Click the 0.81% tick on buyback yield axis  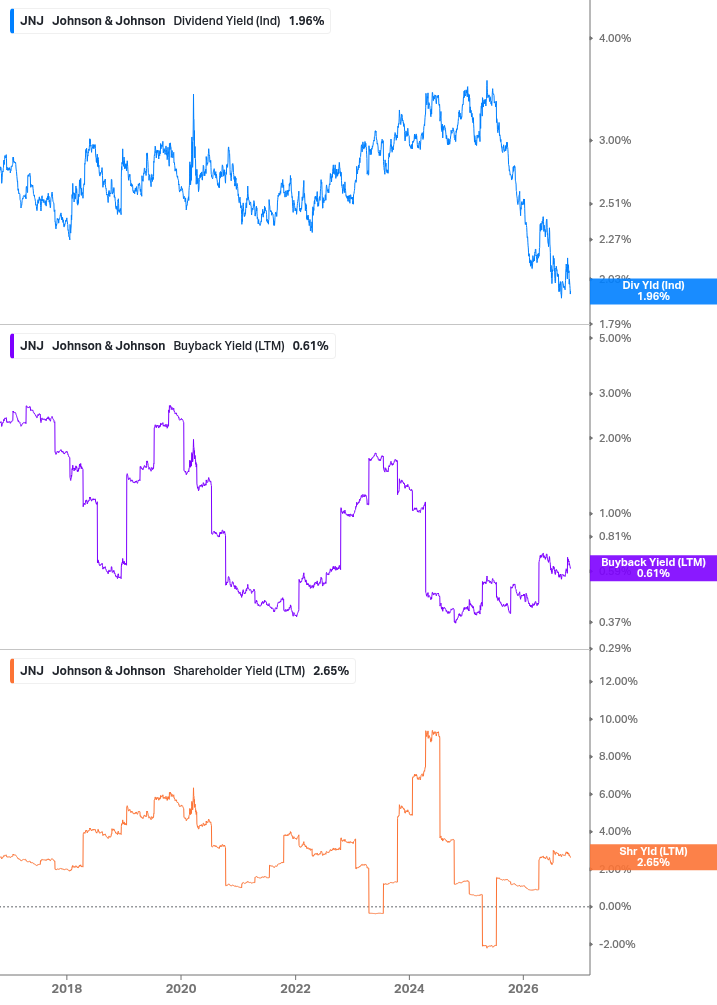[x=615, y=536]
